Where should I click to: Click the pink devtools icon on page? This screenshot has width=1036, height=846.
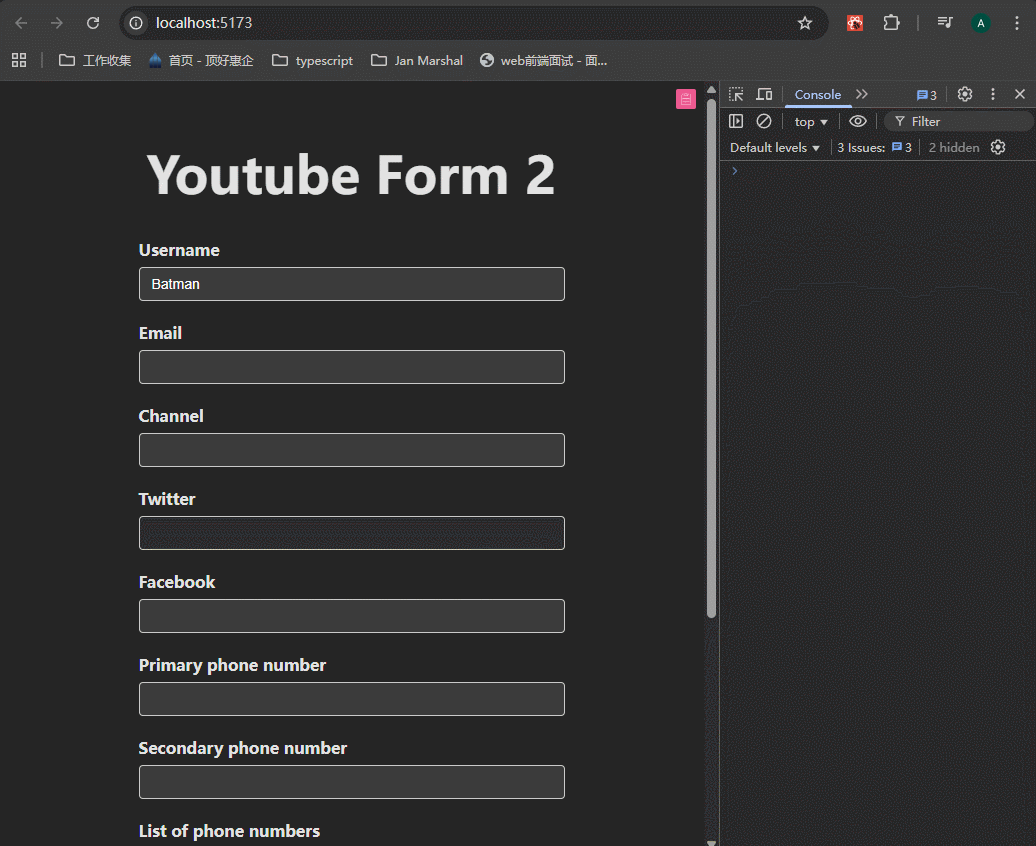coord(686,99)
